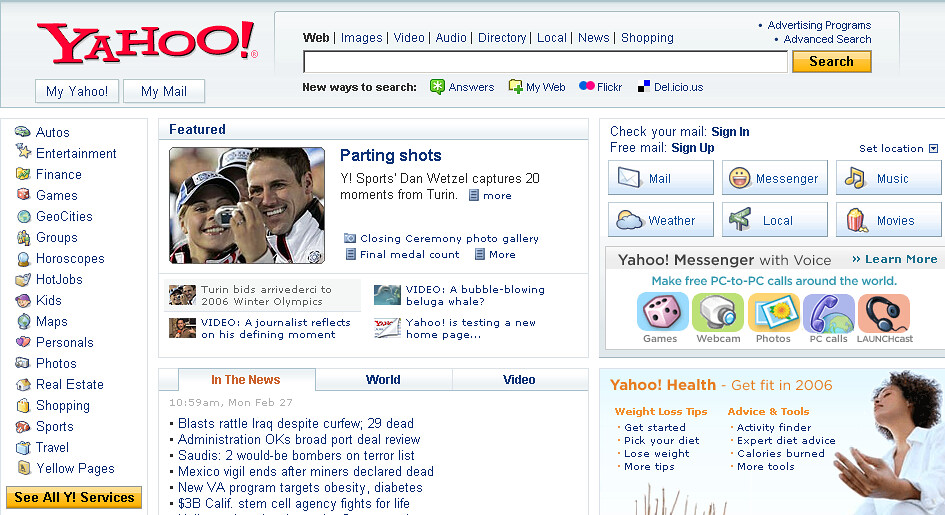Expand the Set location dropdown arrow
Screen dimensions: 945x515
934,148
